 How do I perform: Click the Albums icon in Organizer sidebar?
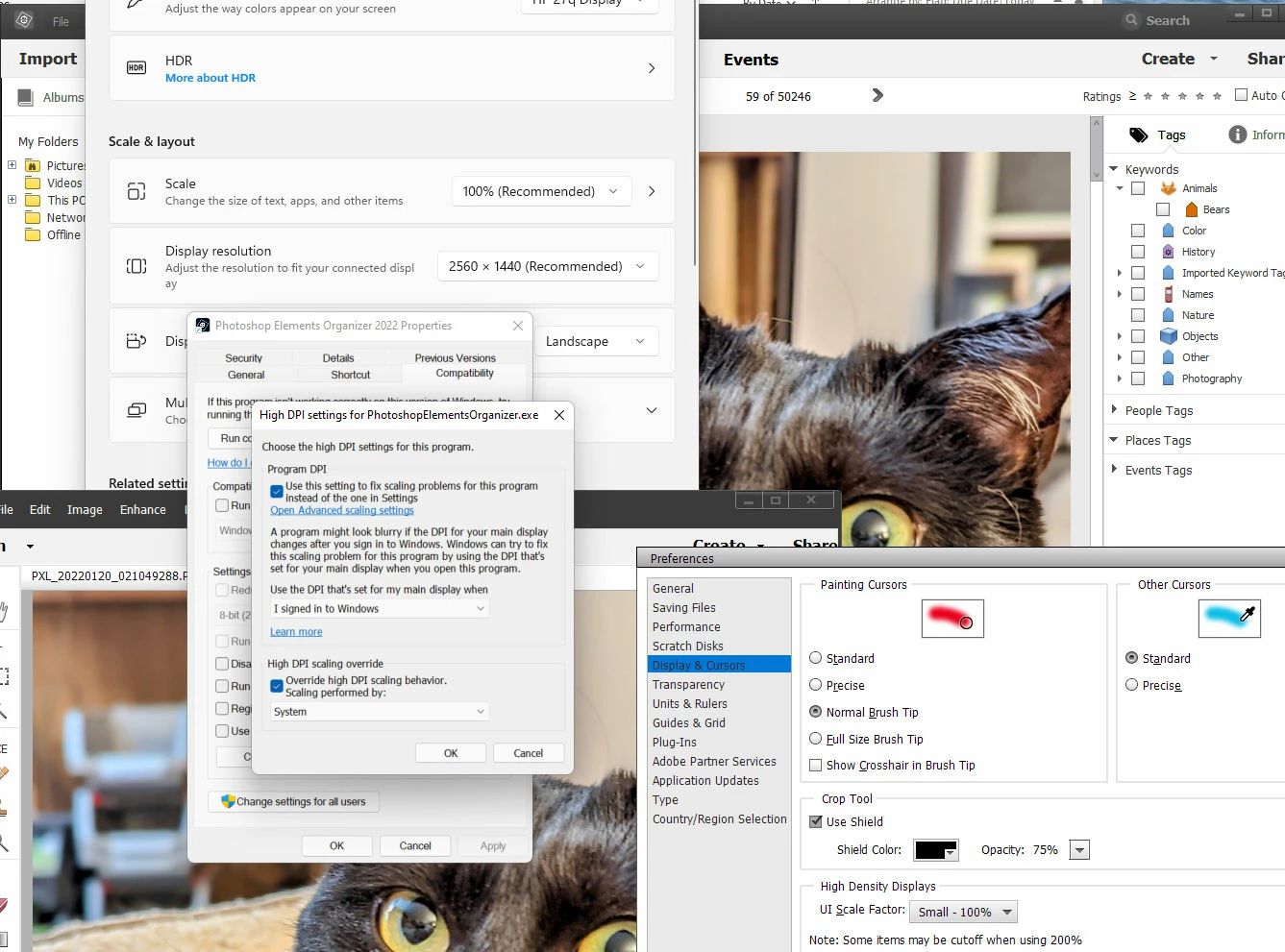click(25, 97)
